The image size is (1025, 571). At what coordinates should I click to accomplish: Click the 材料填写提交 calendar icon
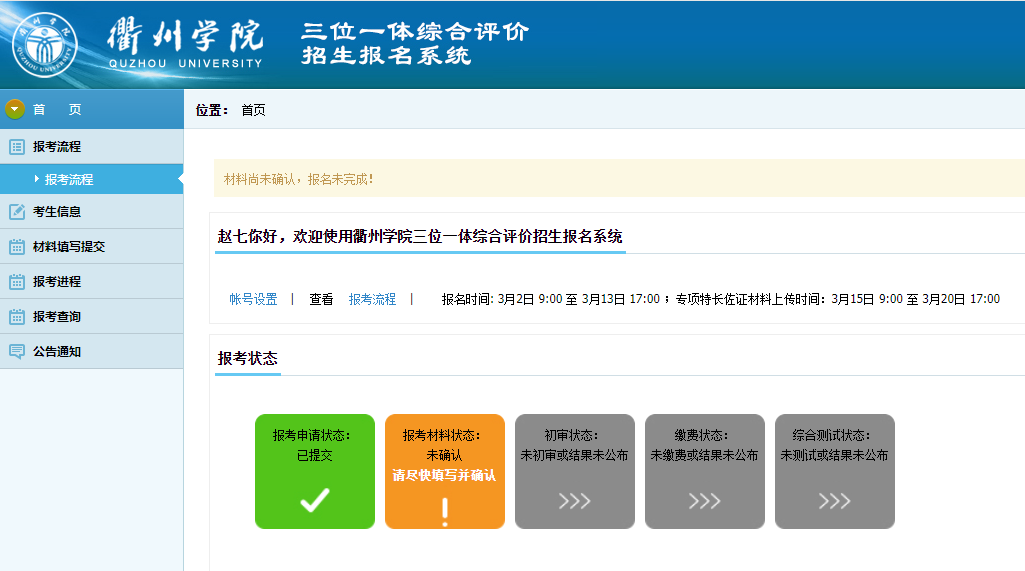[x=16, y=247]
